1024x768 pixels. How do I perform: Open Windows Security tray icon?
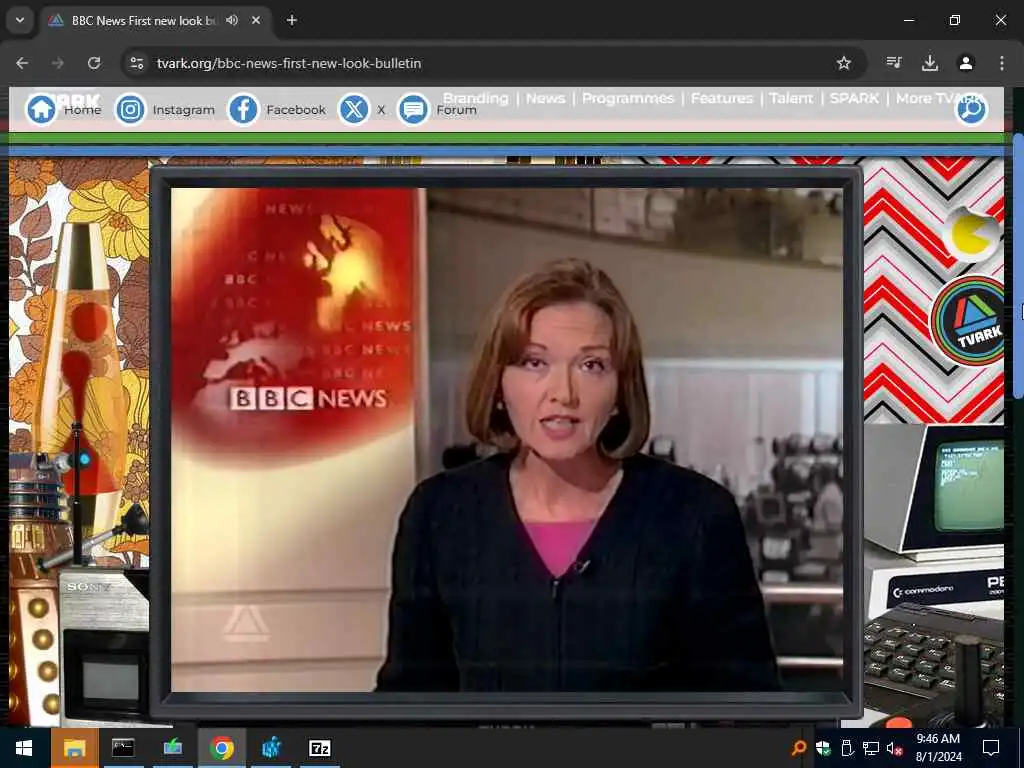[x=823, y=748]
